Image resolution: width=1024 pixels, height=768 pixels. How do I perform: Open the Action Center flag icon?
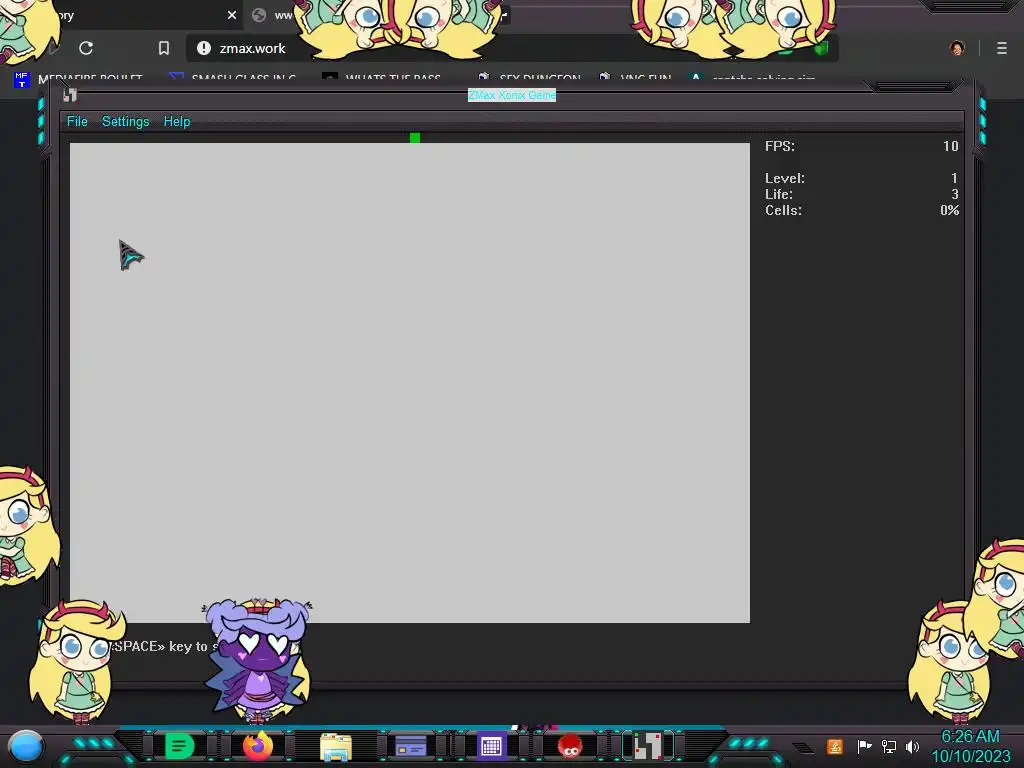pos(864,746)
